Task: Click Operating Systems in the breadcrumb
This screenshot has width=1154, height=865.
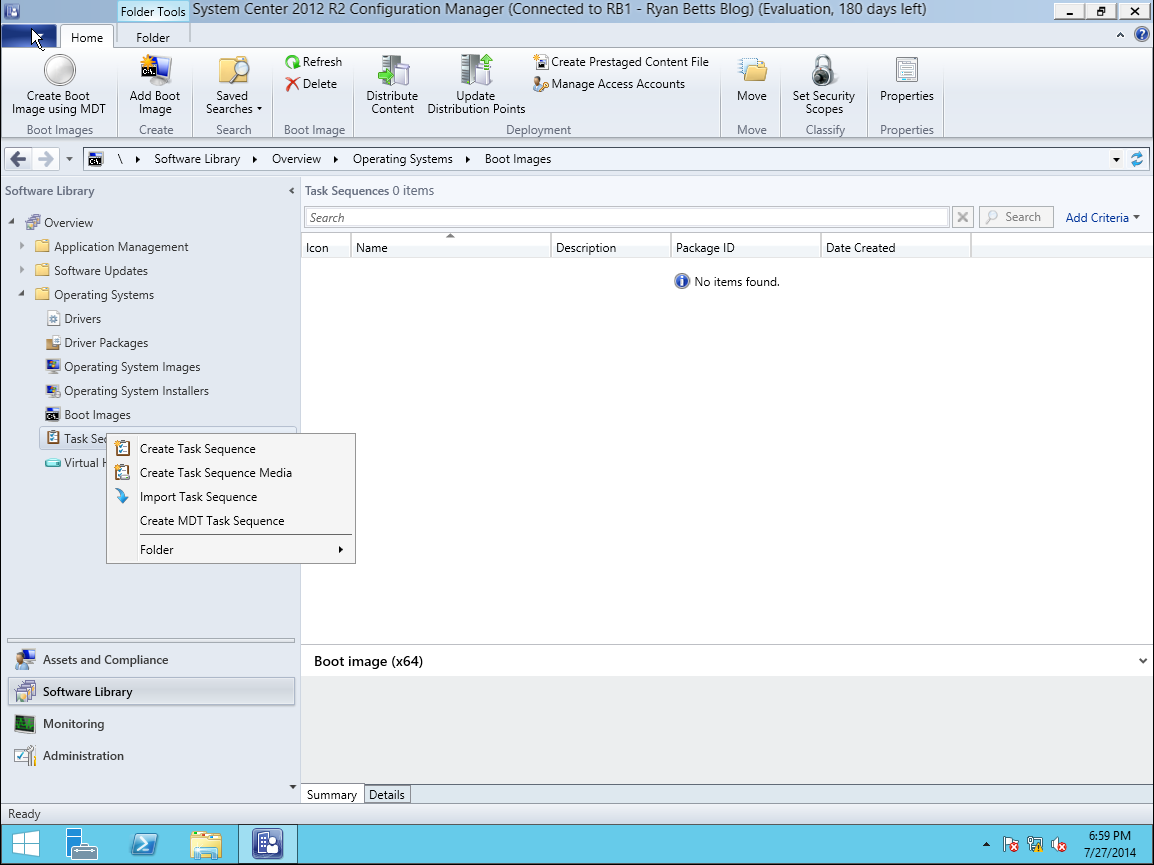Action: click(403, 159)
